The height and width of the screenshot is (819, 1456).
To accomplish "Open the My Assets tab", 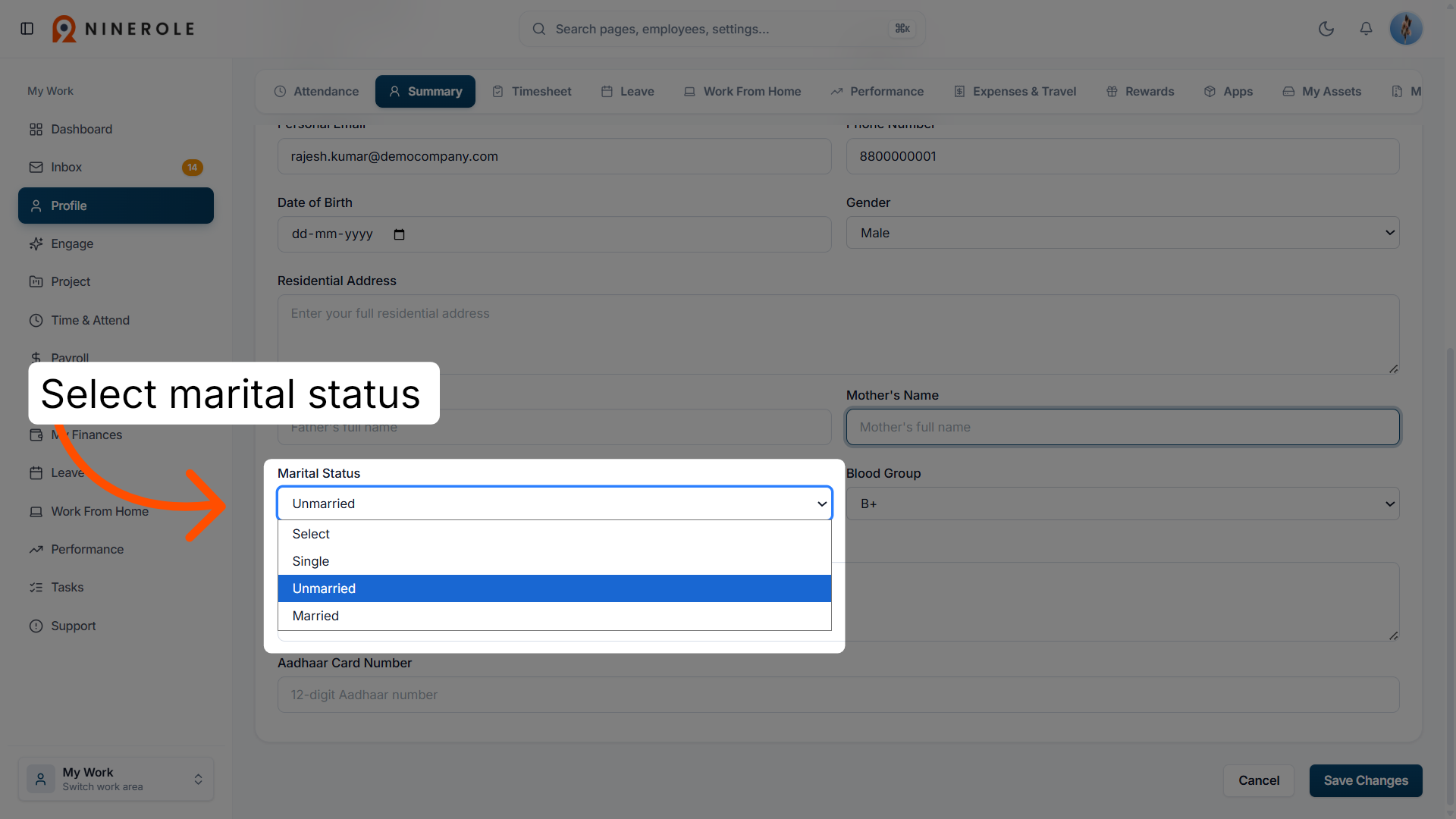I will point(1322,91).
